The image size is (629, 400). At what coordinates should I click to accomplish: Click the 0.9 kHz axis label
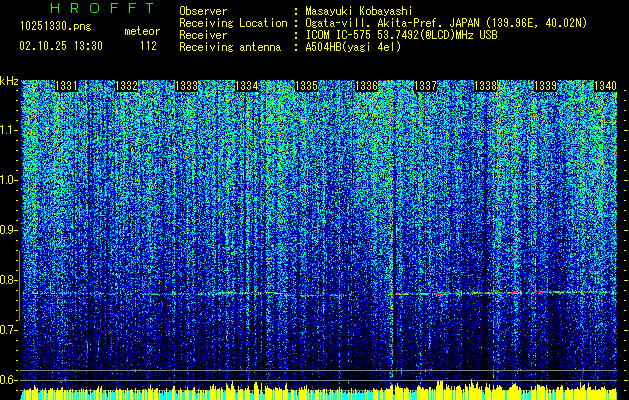[8, 230]
